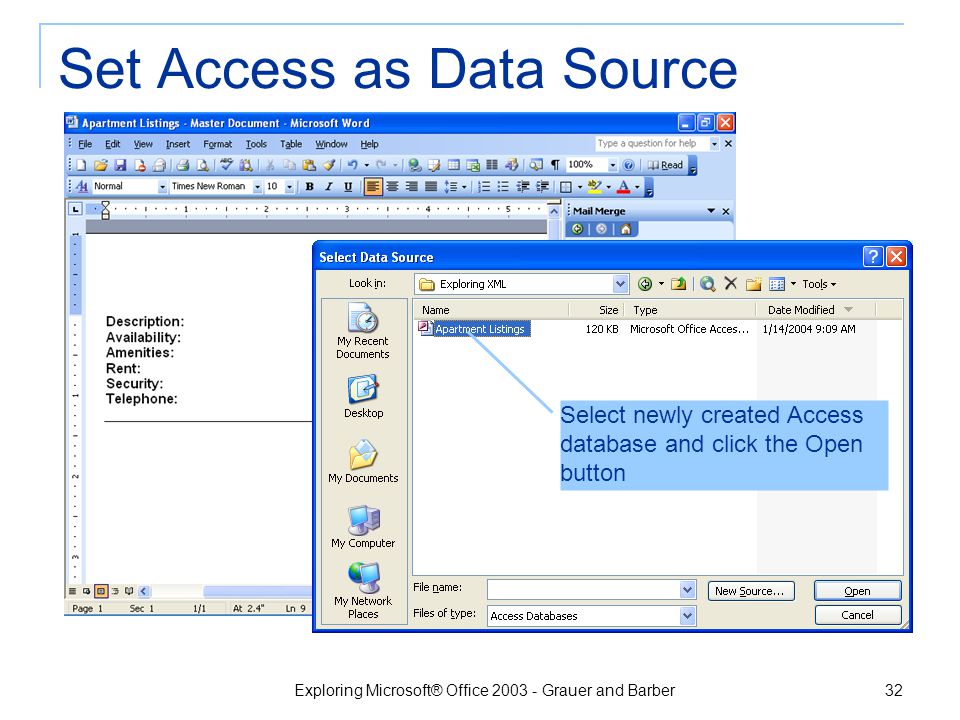This screenshot has height=720, width=960.
Task: Click the Open button in the dialog
Action: 857,591
